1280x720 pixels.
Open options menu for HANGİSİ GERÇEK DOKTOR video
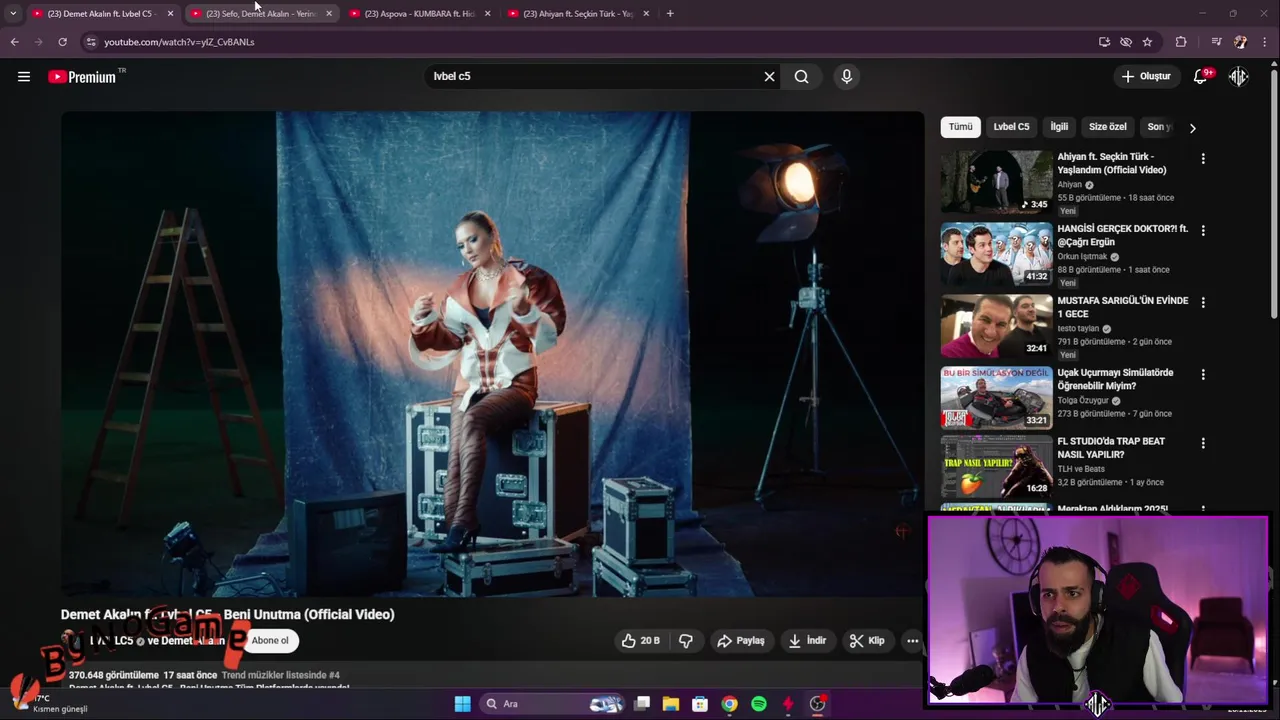tap(1203, 231)
